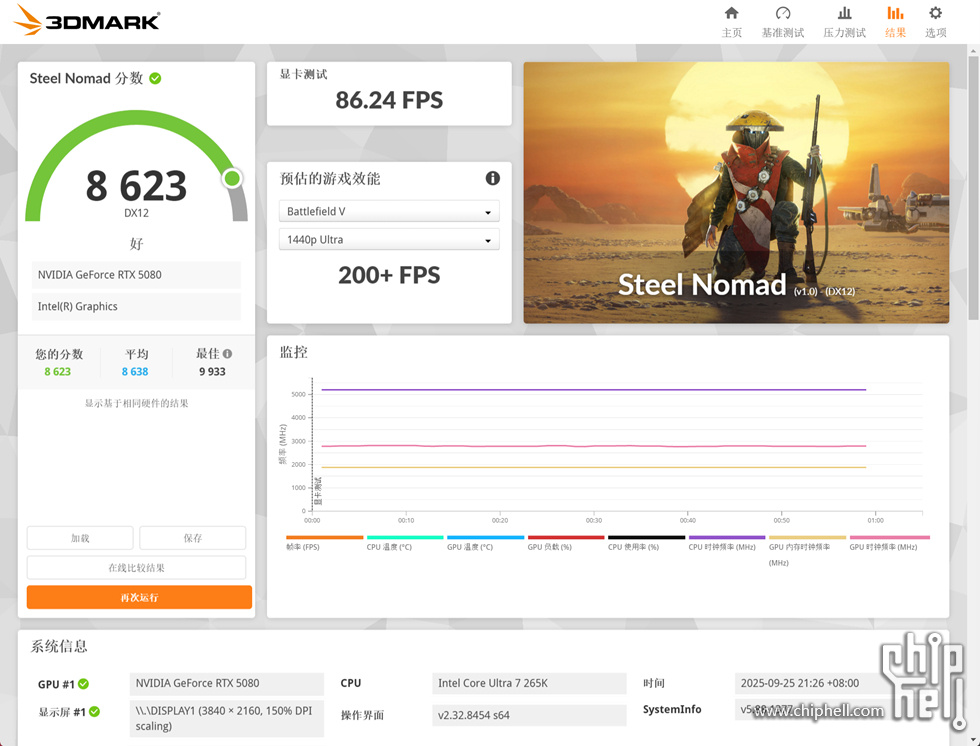Open the Options (选项) gear tab
The height and width of the screenshot is (746, 980).
[936, 22]
